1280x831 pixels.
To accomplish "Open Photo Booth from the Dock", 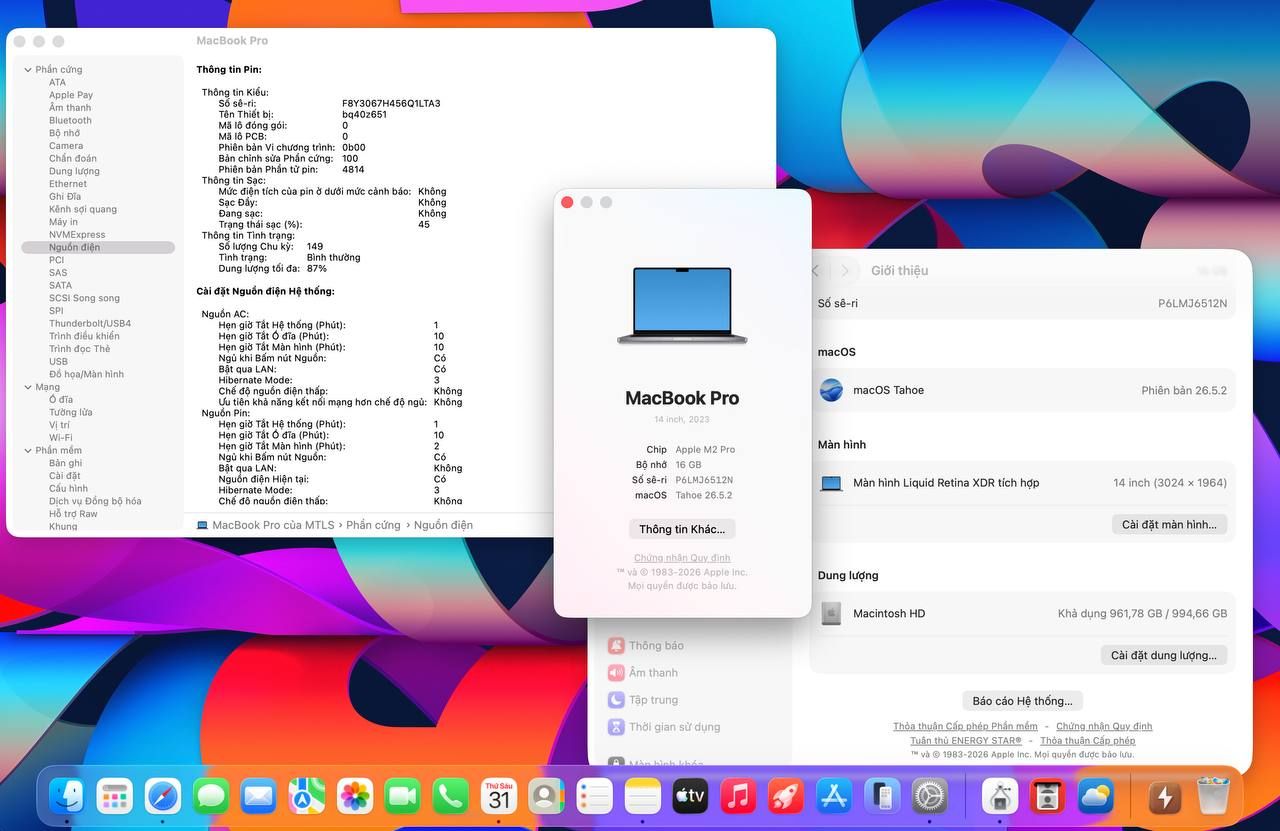I will pos(1048,796).
